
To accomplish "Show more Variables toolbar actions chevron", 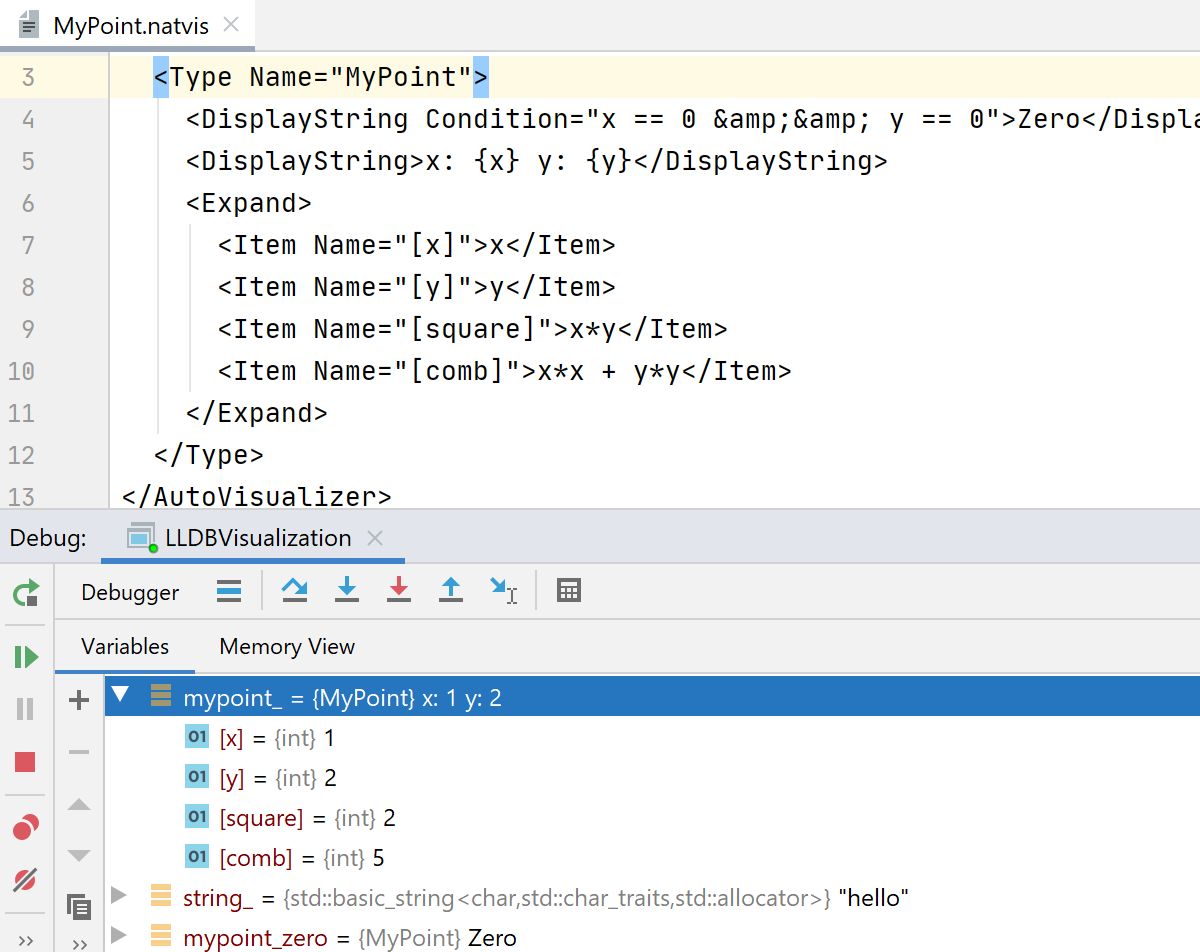I will click(79, 943).
